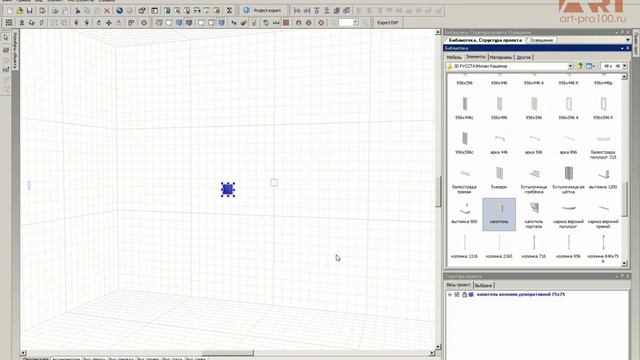Click the viewport horizontal scrollbar left arrow
640x360 pixels.
point(23,353)
